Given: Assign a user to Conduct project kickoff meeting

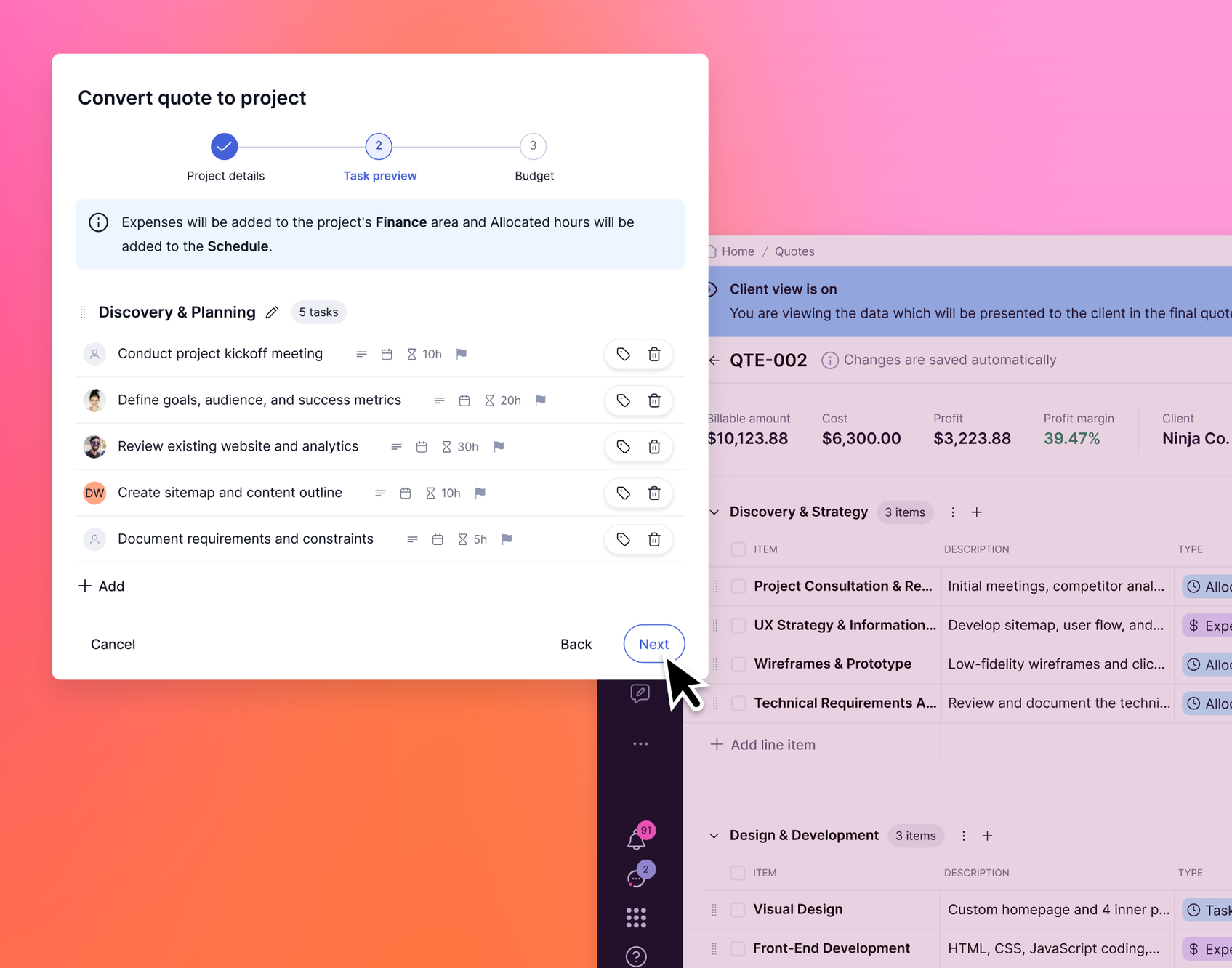Looking at the screenshot, I should pyautogui.click(x=94, y=354).
